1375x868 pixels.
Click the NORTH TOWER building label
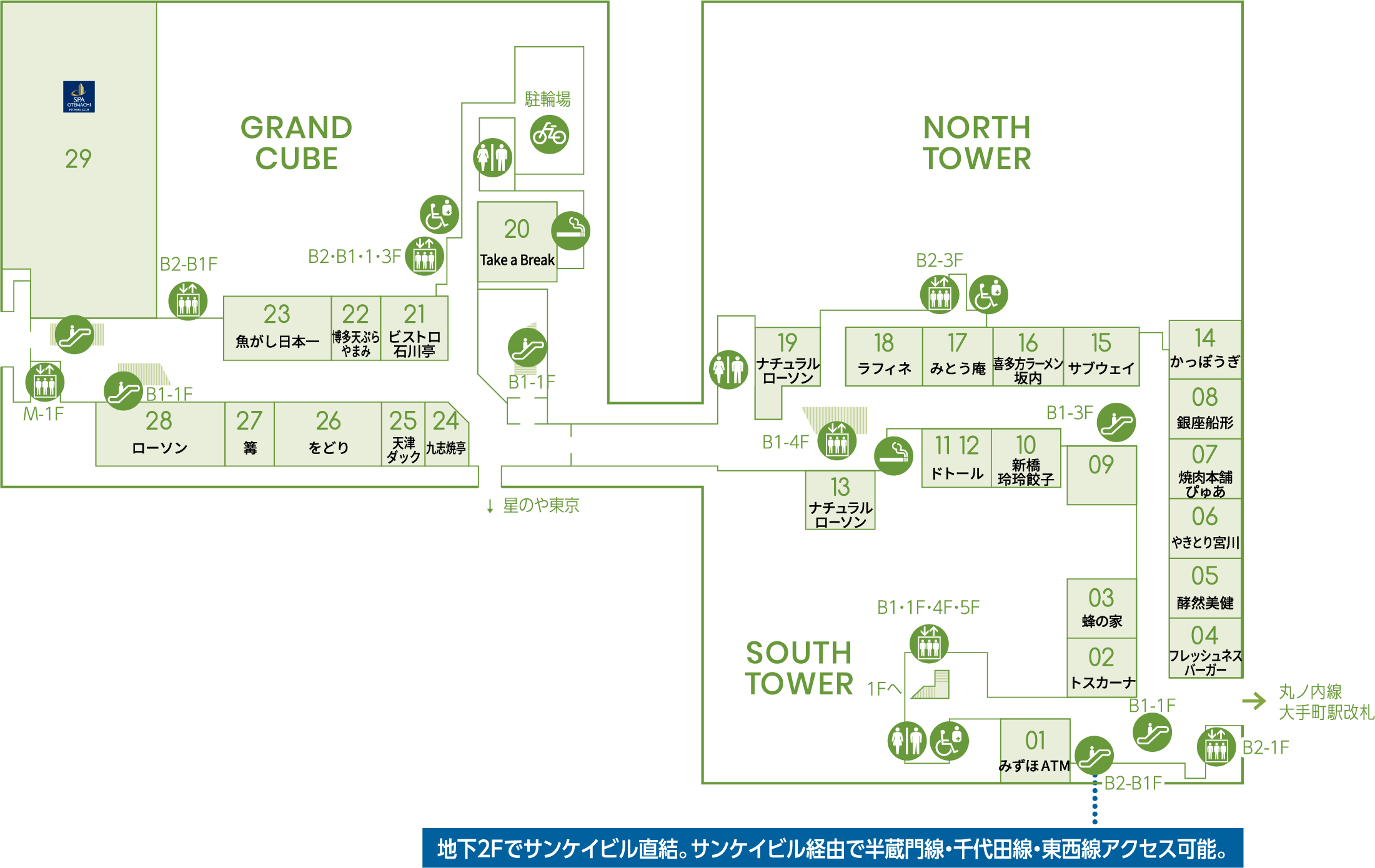pyautogui.click(x=977, y=143)
